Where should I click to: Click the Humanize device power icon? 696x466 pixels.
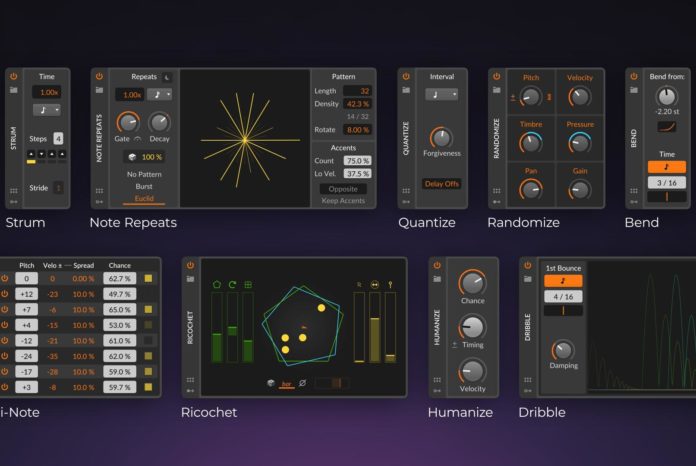click(437, 266)
